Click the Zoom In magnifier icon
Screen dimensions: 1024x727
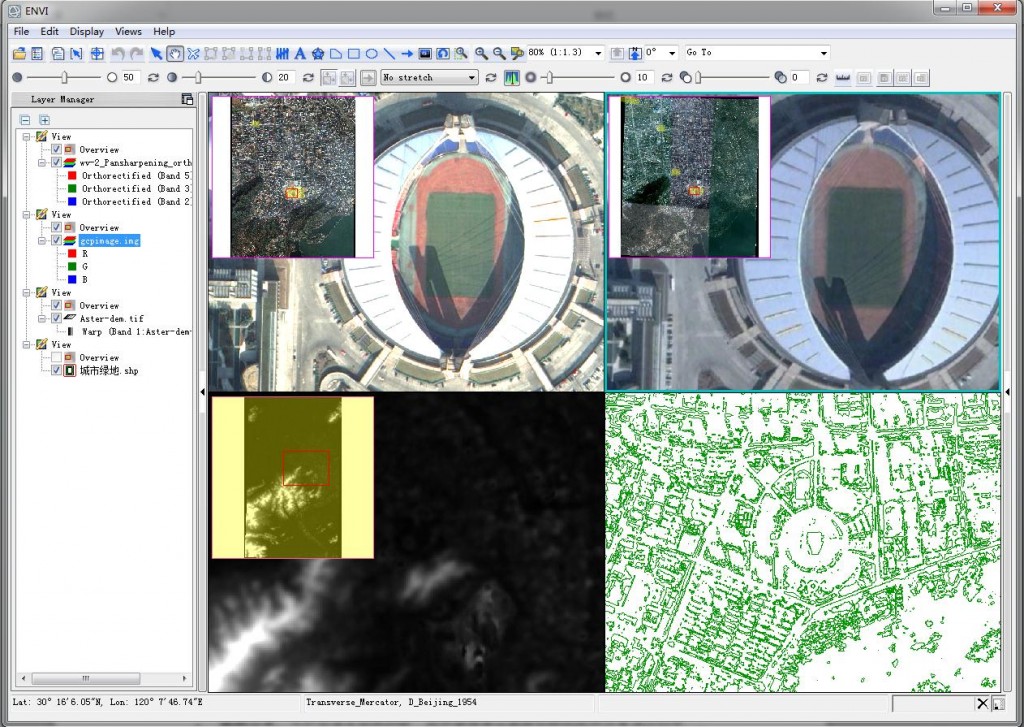481,53
